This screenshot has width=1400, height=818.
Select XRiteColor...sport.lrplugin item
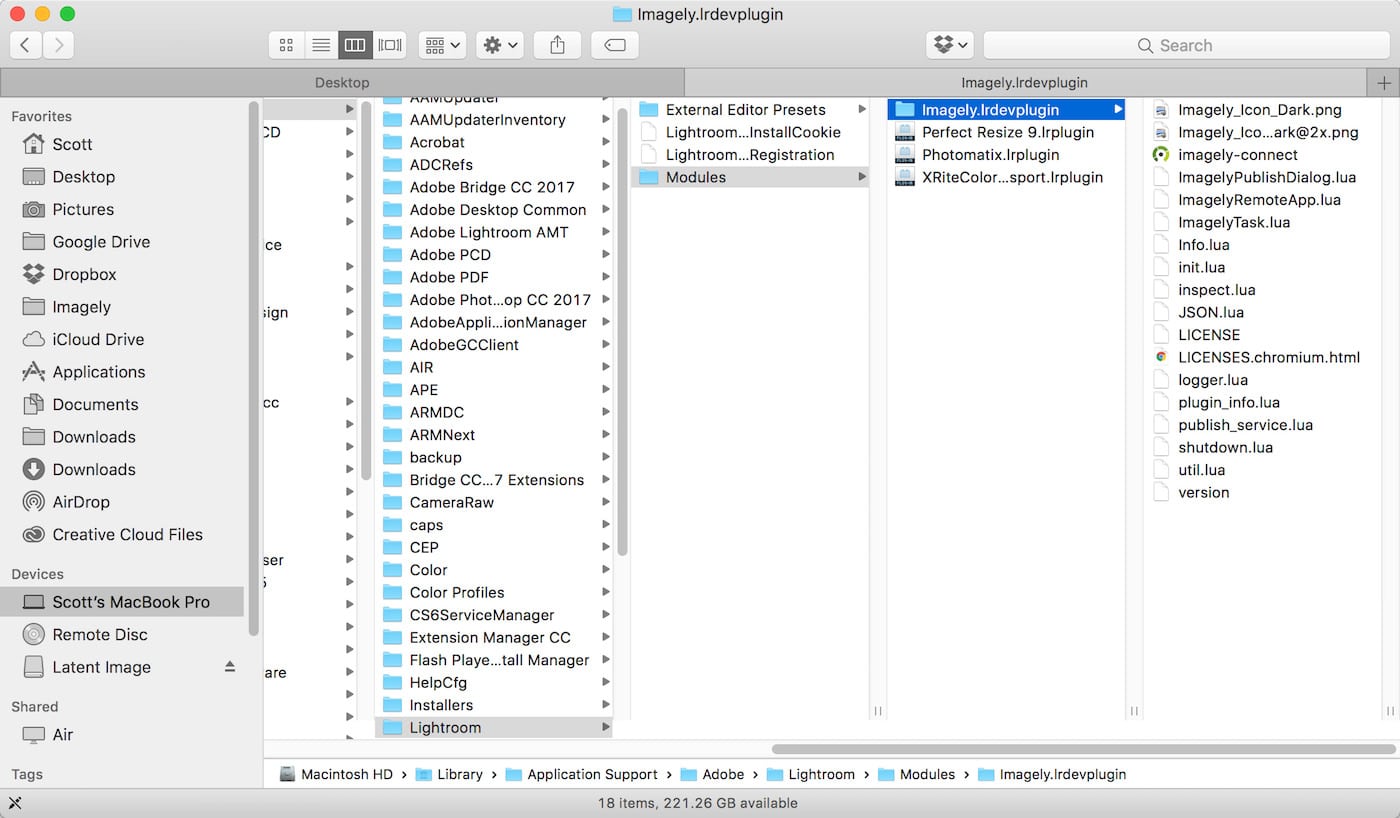pyautogui.click(x=999, y=177)
